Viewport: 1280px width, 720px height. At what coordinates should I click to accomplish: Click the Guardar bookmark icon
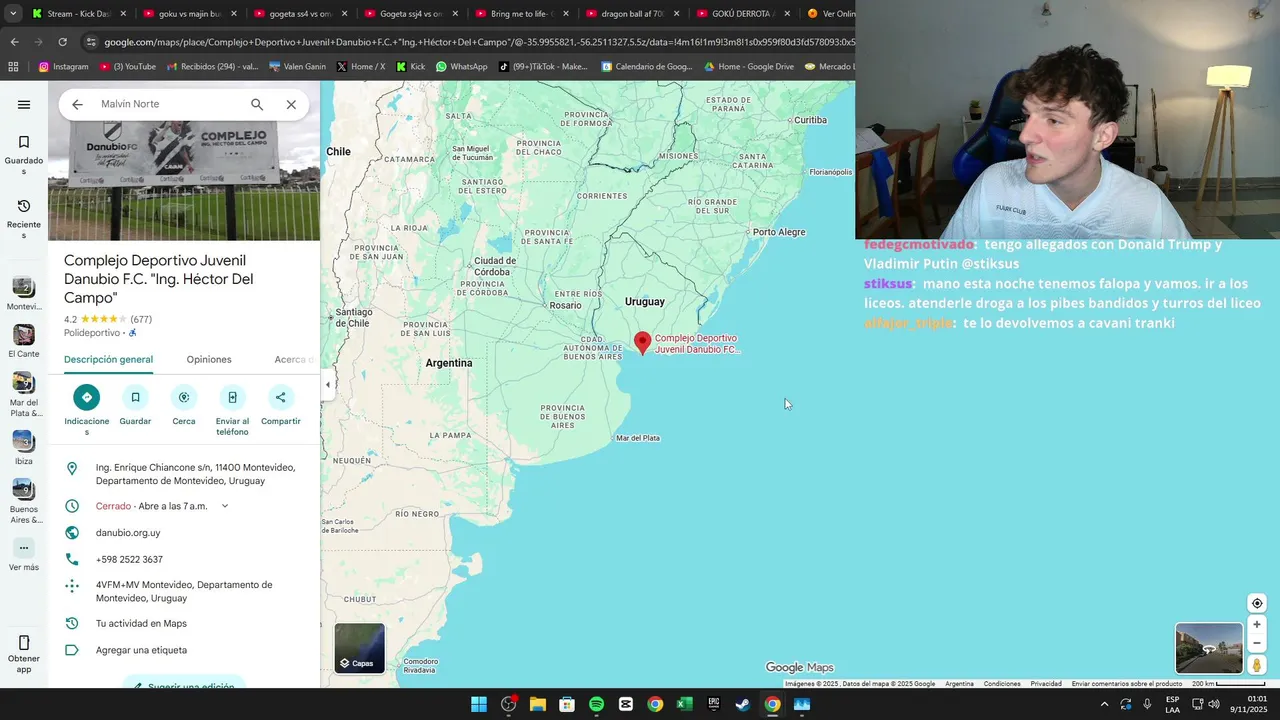point(135,397)
